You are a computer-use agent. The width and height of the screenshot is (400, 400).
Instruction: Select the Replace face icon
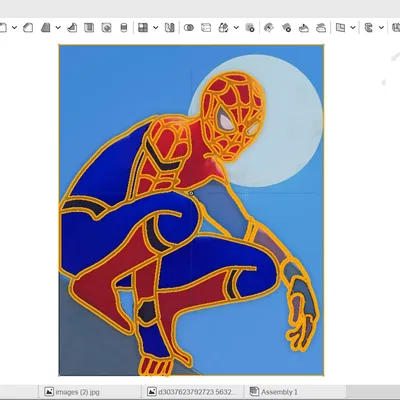[x=321, y=28]
